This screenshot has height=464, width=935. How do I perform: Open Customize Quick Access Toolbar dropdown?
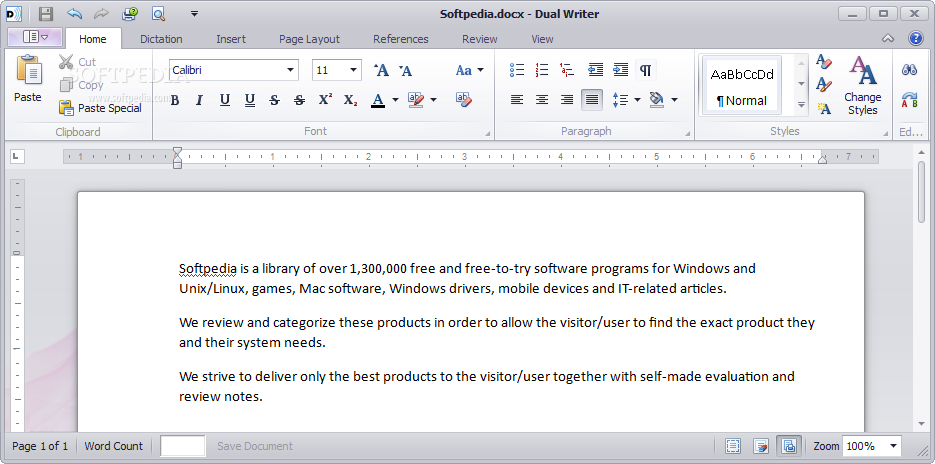194,14
